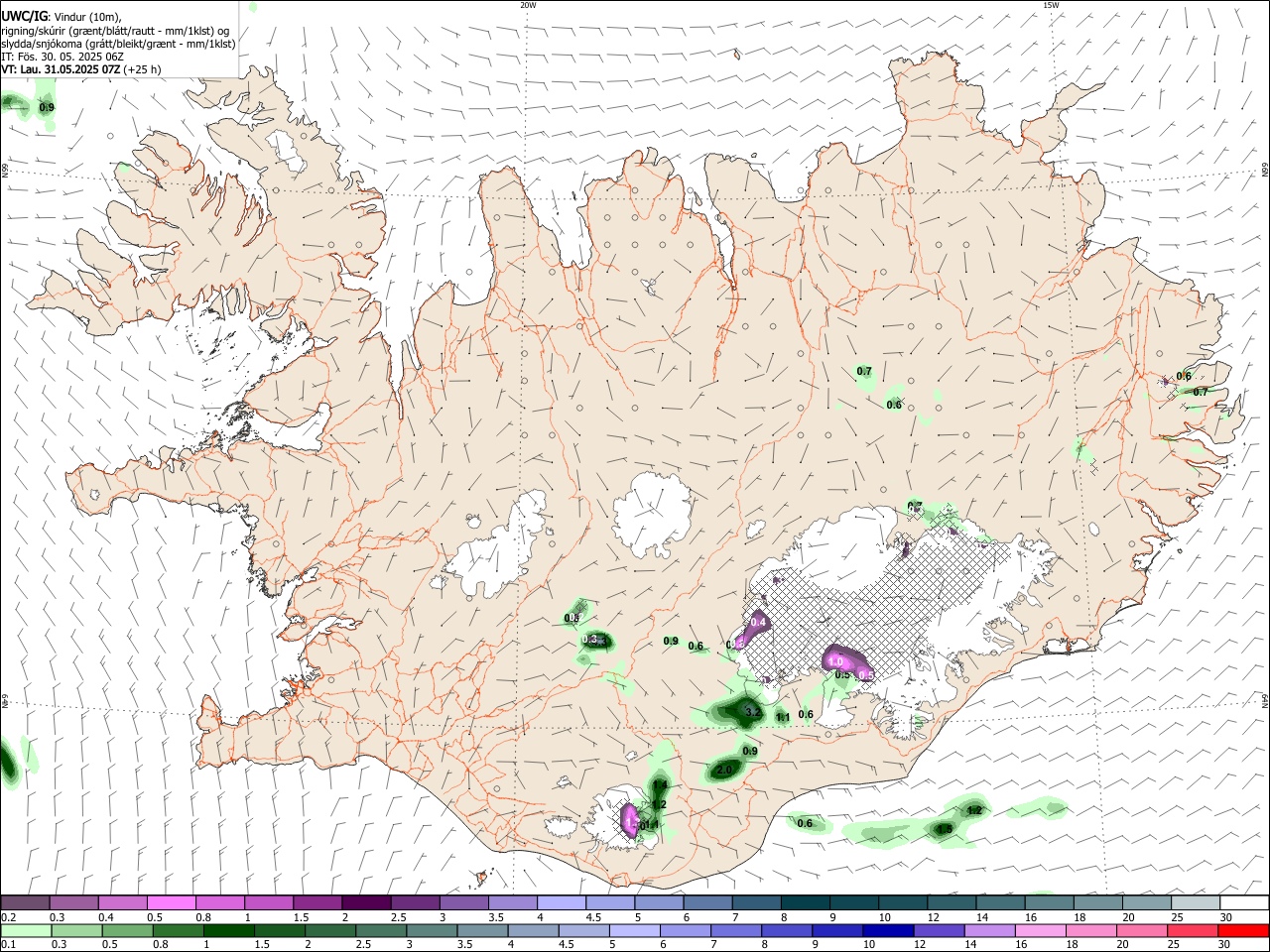Click the 1.4 precipitation value on the map
The width and height of the screenshot is (1270, 952).
click(x=660, y=785)
